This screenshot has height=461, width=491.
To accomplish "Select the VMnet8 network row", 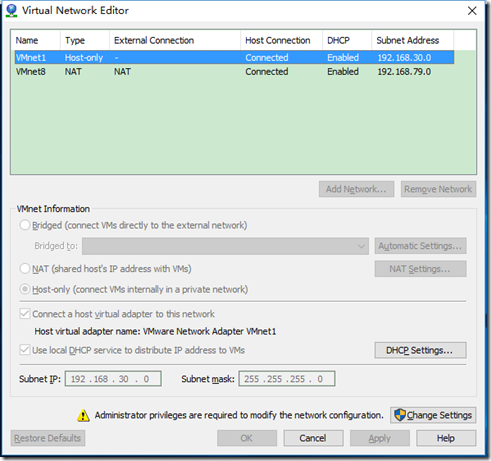I will click(x=234, y=71).
